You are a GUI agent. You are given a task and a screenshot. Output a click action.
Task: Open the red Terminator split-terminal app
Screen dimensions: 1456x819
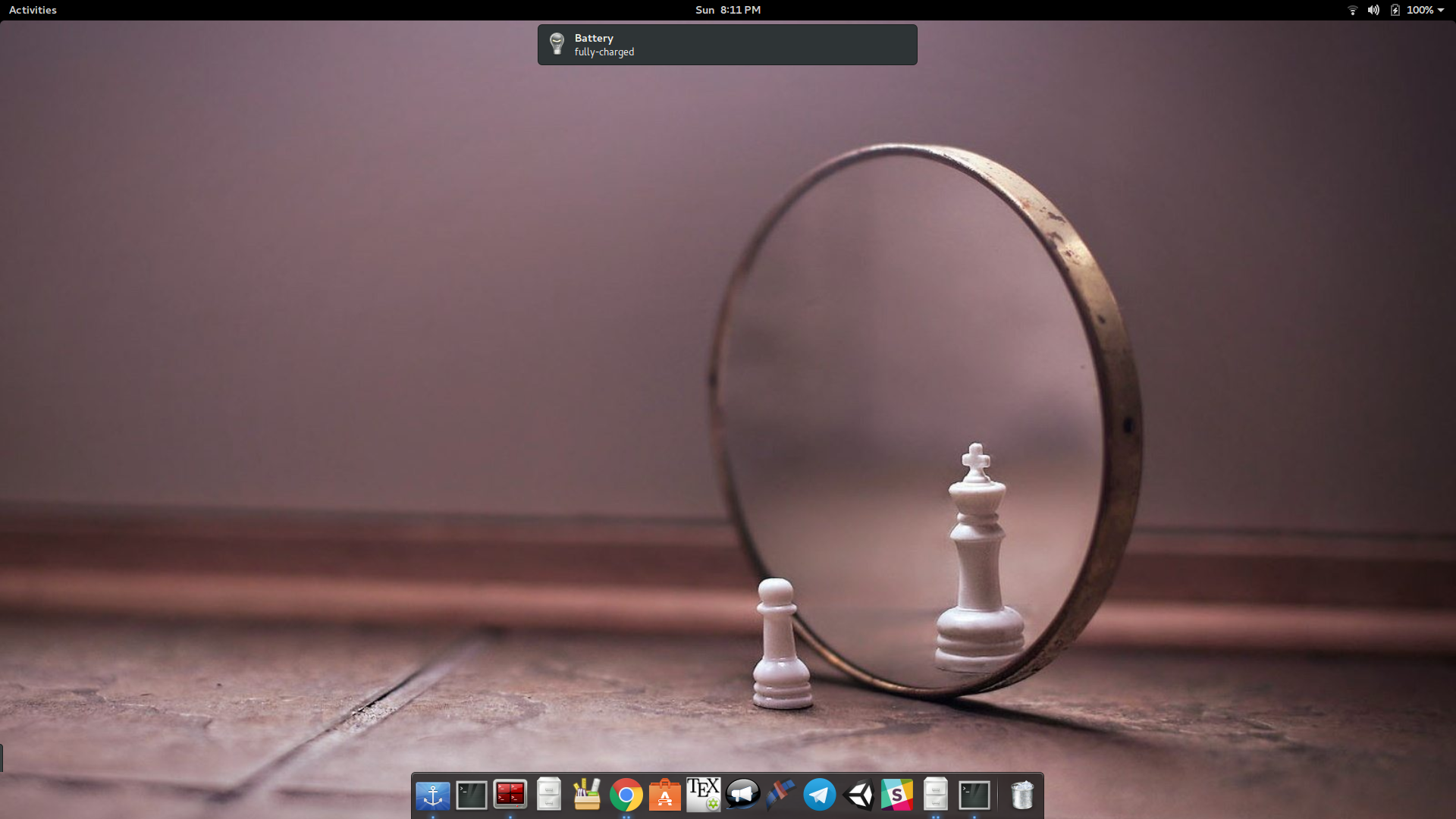pos(510,794)
